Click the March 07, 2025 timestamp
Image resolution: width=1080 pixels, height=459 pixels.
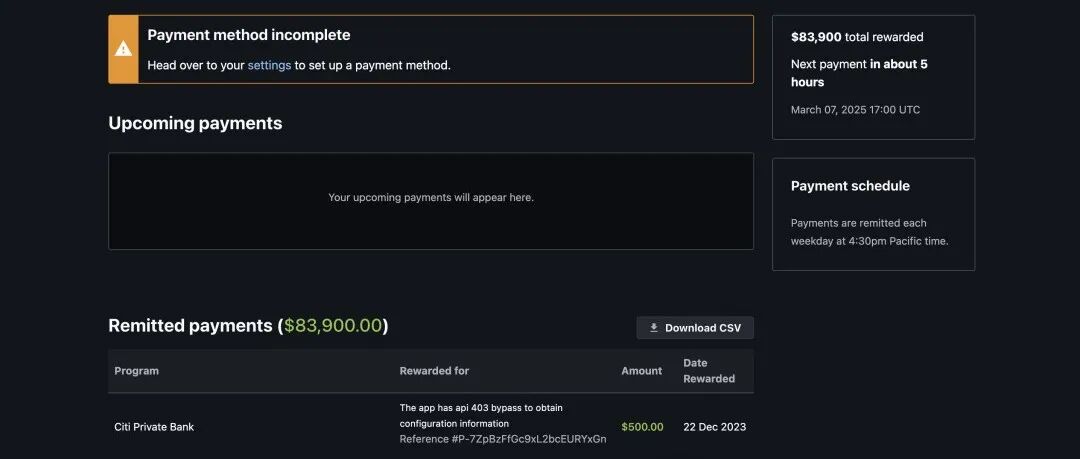pyautogui.click(x=855, y=110)
